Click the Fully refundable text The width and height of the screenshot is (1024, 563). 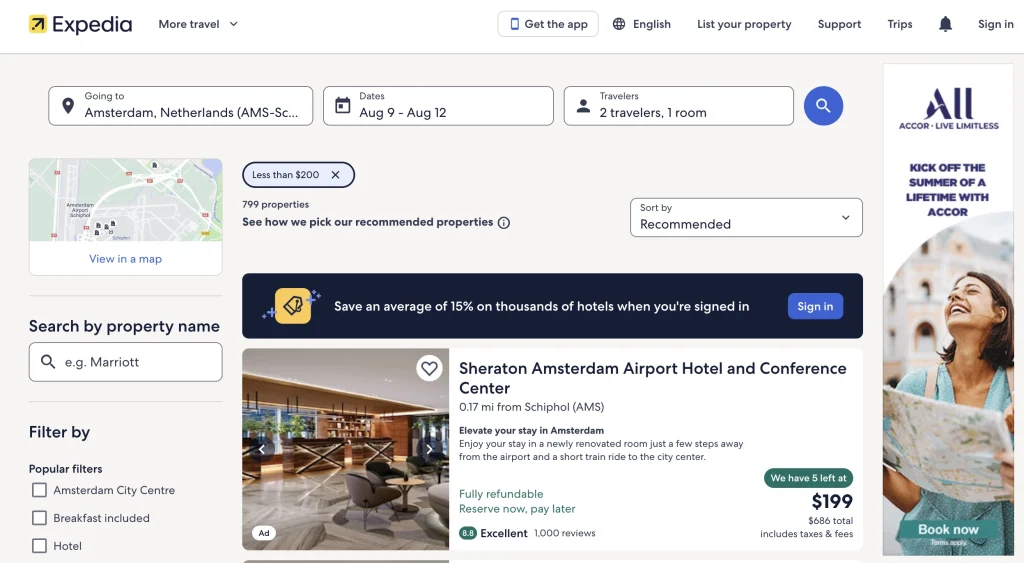coord(501,494)
